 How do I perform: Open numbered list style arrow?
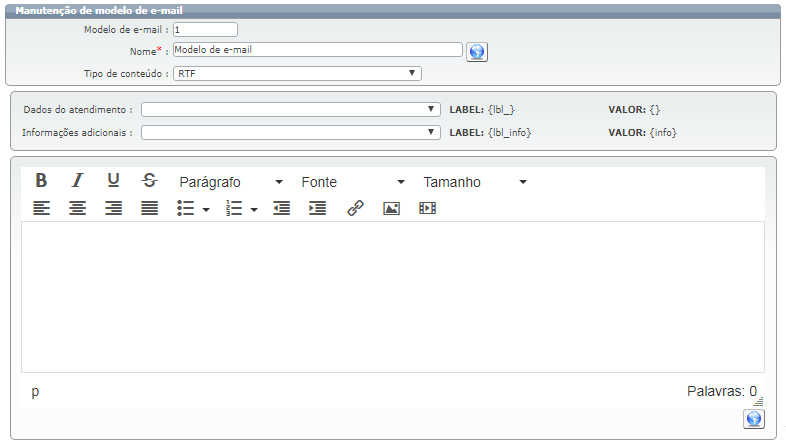pyautogui.click(x=254, y=209)
